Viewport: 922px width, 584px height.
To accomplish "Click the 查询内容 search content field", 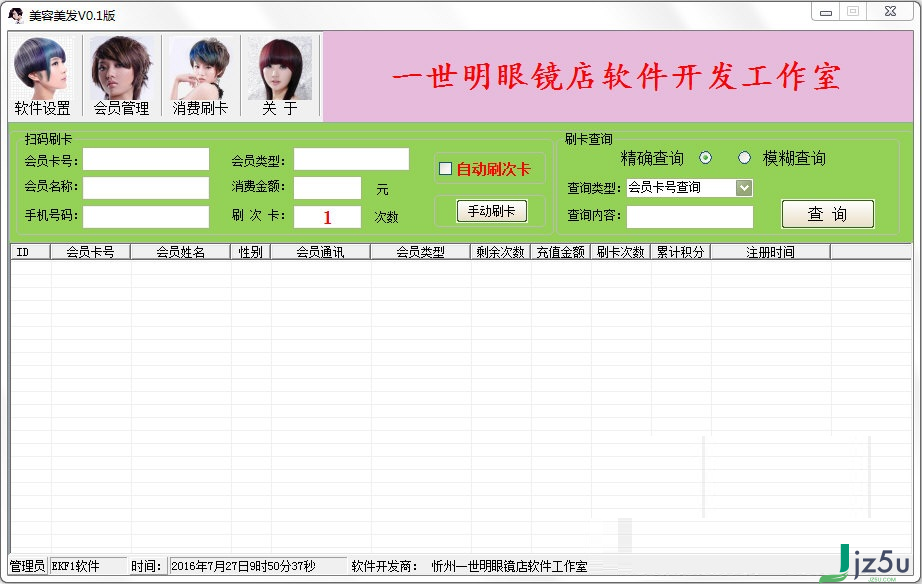I will coord(690,216).
